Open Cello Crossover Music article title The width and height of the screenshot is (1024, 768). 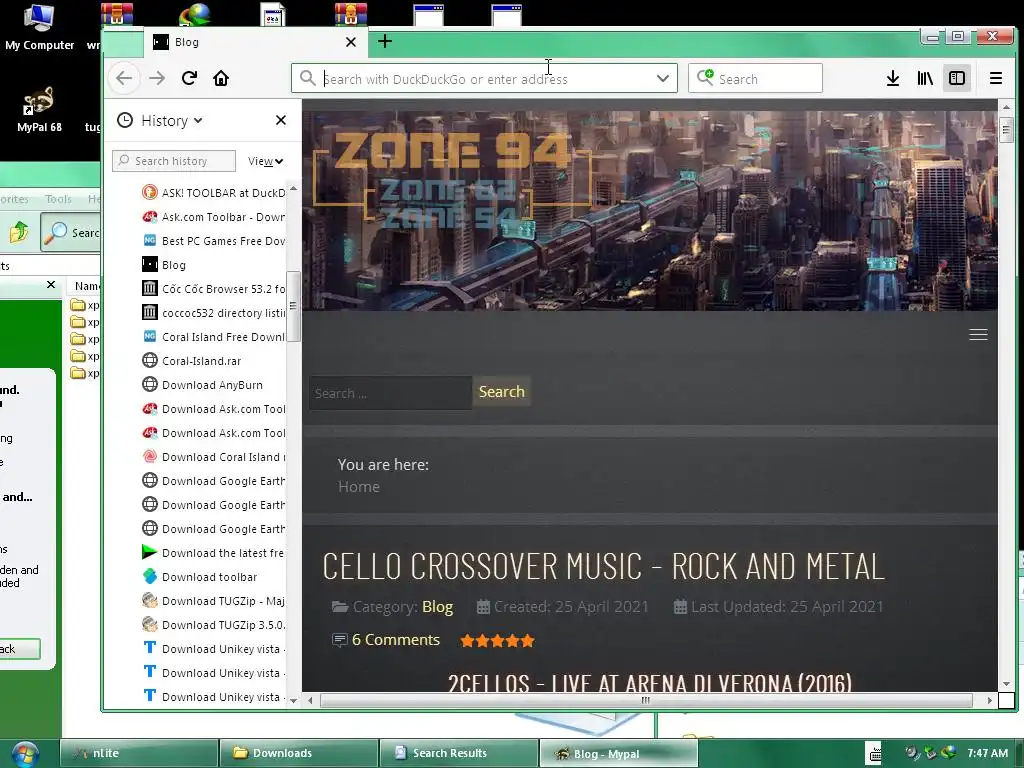point(603,566)
